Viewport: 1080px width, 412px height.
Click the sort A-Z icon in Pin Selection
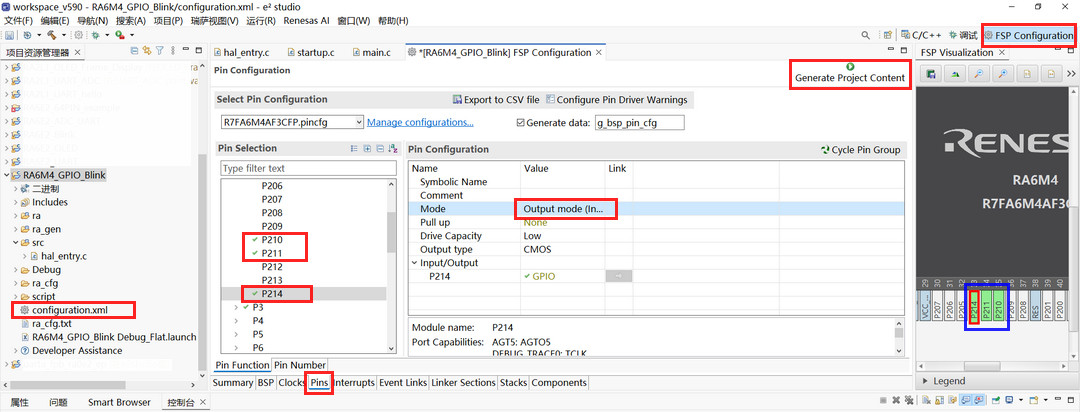click(x=393, y=148)
